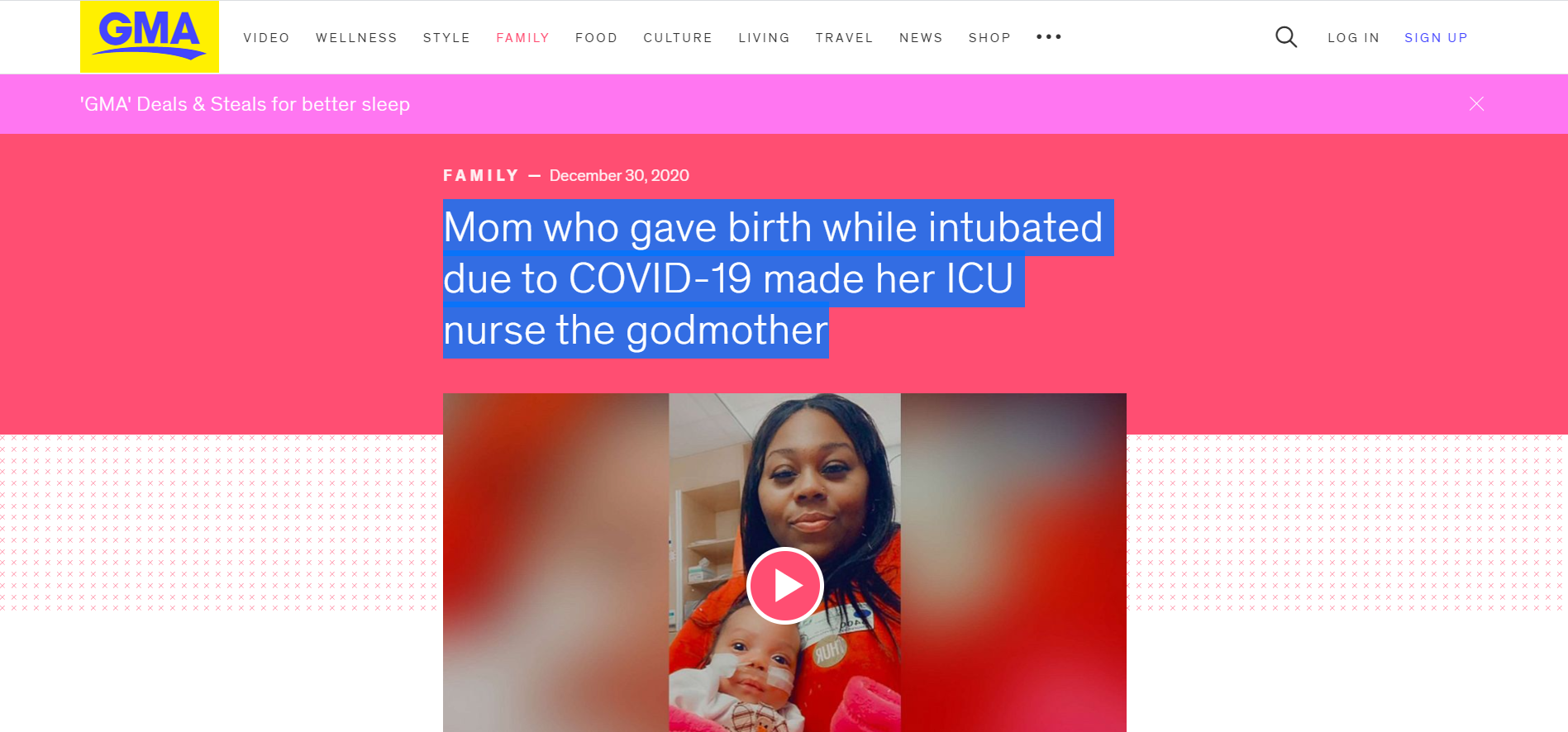Click the Sign Up link
The width and height of the screenshot is (1568, 732).
pos(1436,38)
